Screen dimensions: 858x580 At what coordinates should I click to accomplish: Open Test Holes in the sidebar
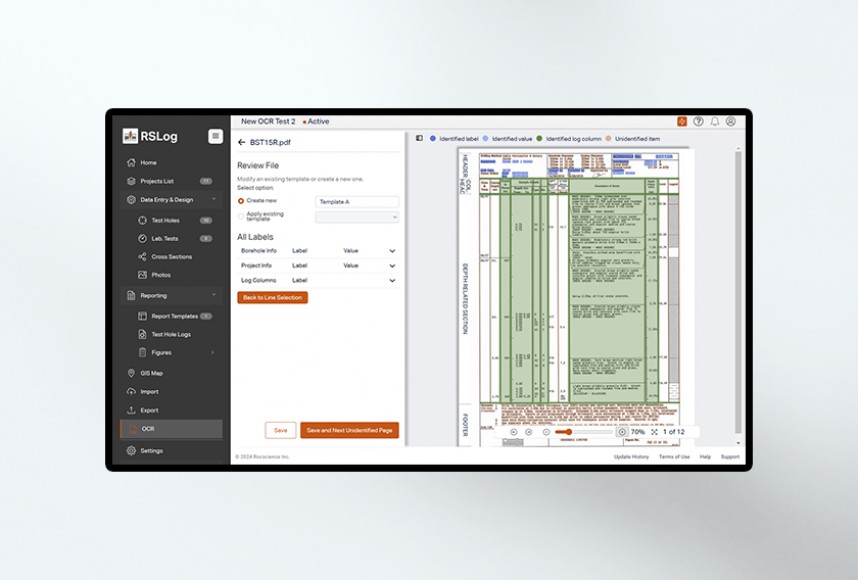165,220
